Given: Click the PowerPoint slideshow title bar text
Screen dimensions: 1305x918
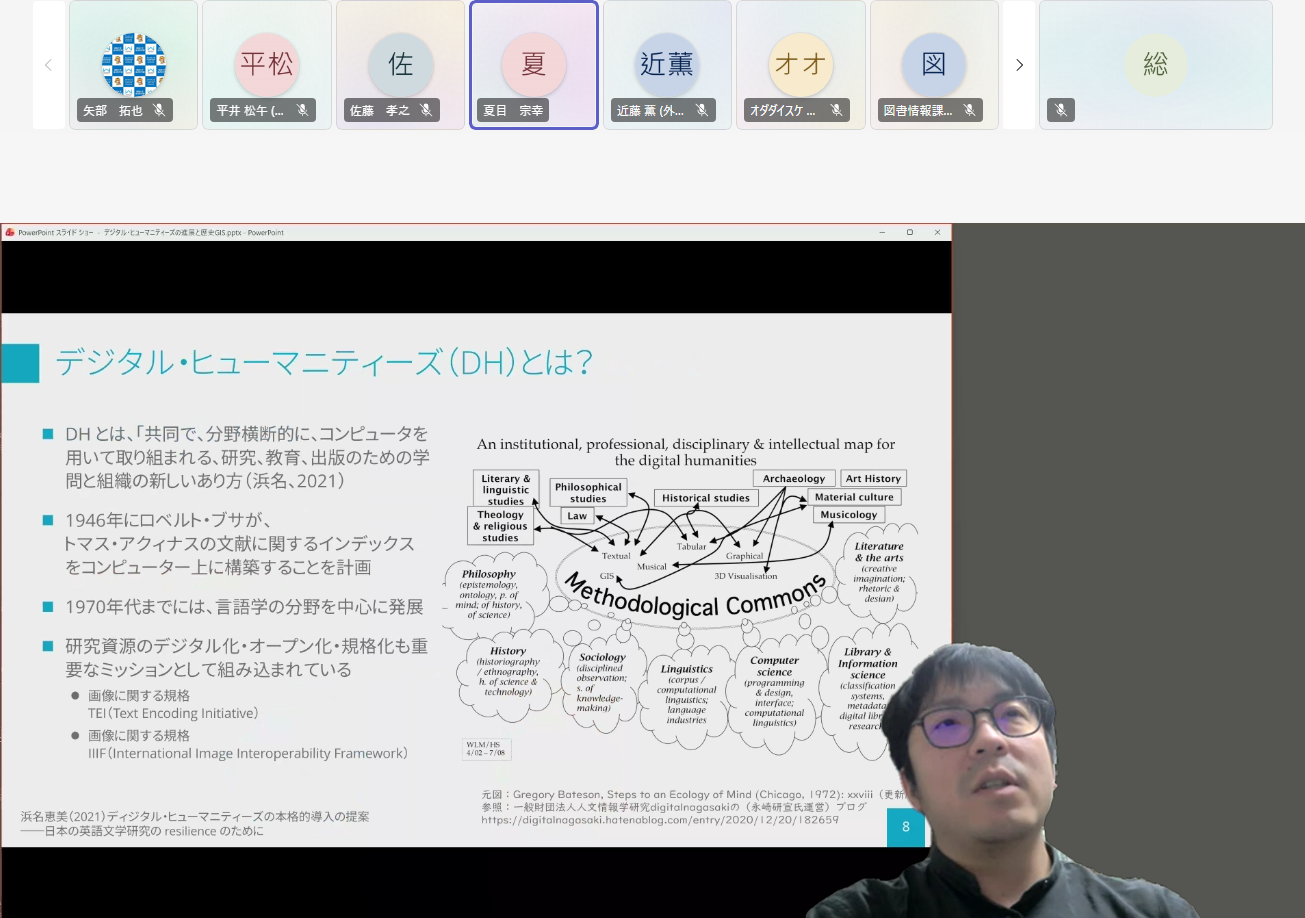Looking at the screenshot, I should [x=150, y=231].
